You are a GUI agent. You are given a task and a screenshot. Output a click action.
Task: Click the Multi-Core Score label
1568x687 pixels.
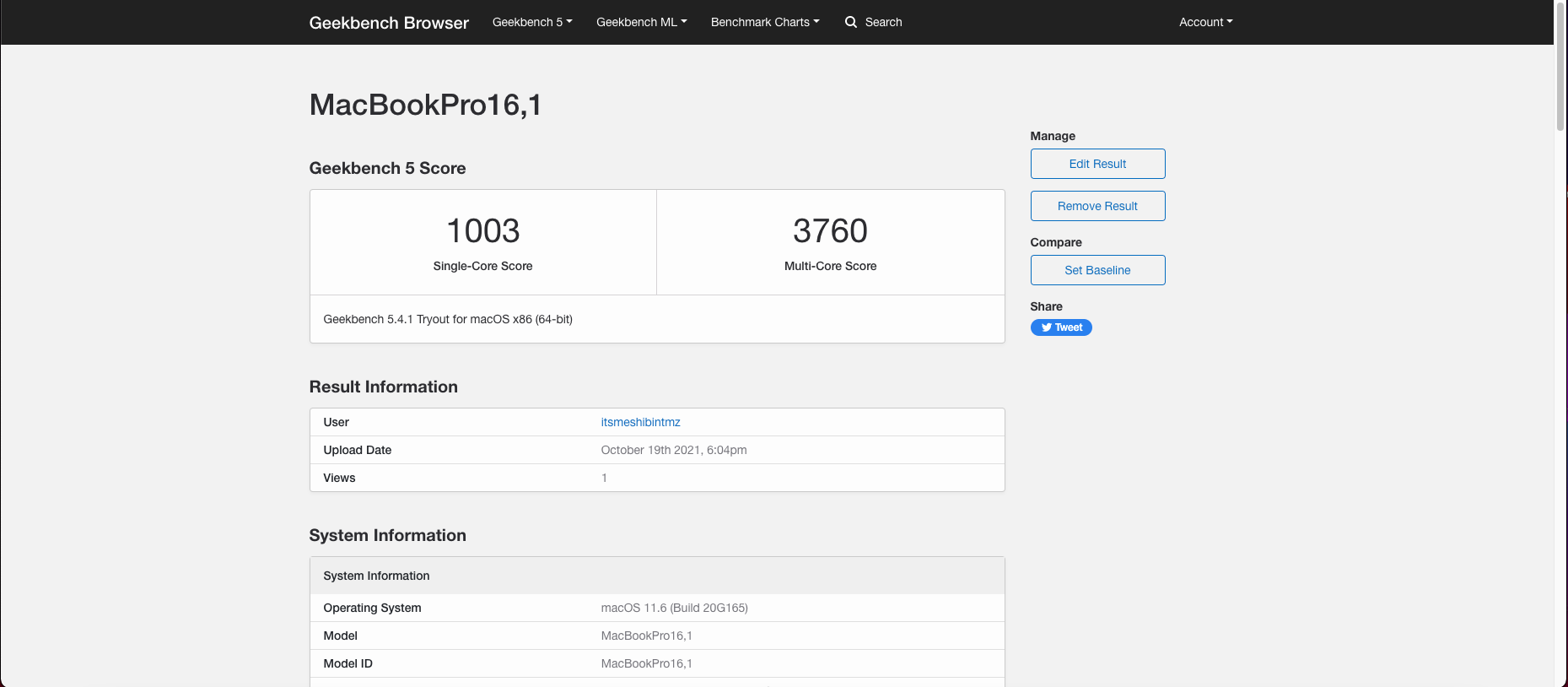[830, 266]
